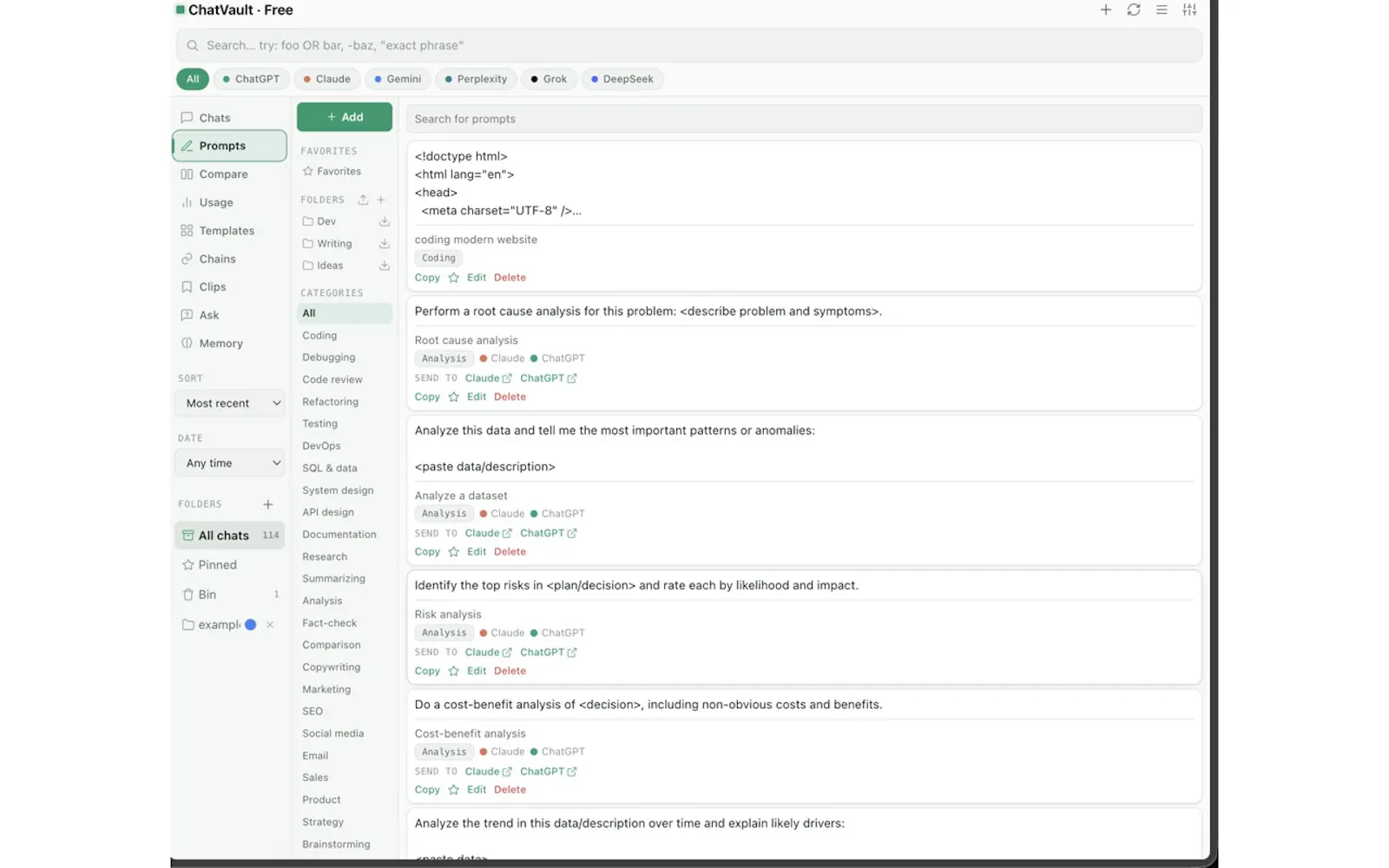Open the Memory section
The image size is (1389, 868).
tap(230, 344)
